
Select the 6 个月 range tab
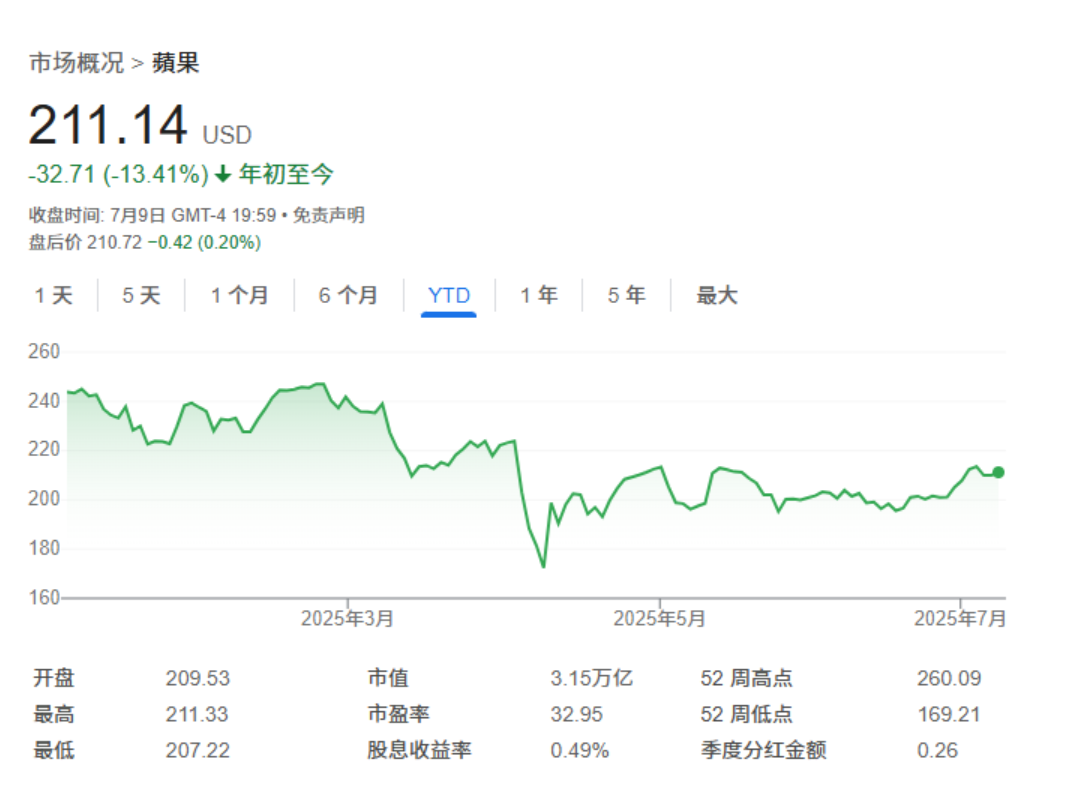[348, 296]
